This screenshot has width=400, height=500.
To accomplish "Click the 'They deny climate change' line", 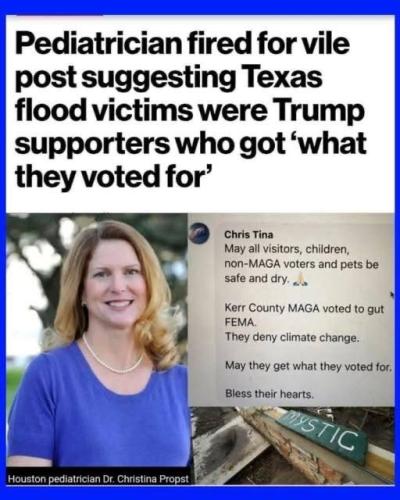I will tap(292, 338).
